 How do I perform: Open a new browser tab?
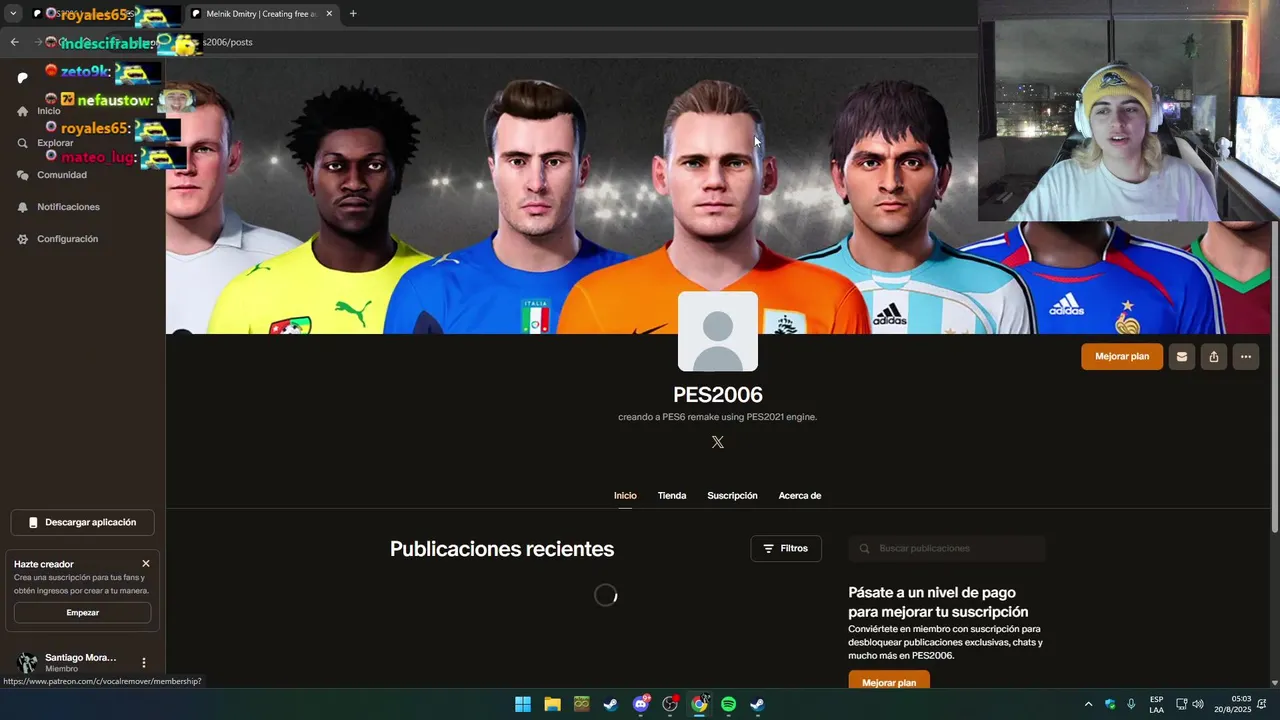point(353,14)
